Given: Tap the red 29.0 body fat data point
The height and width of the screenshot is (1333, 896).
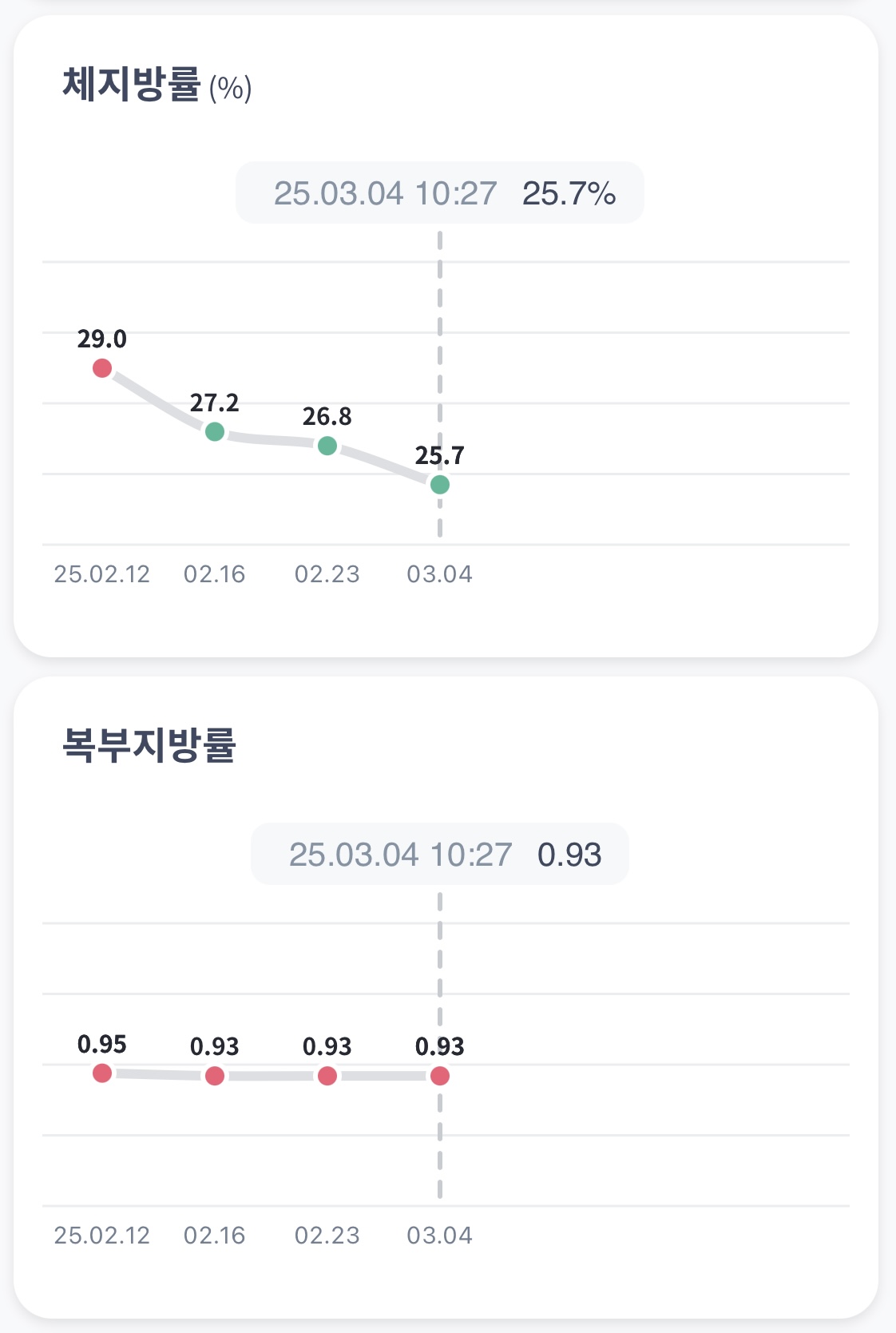Looking at the screenshot, I should 102,368.
